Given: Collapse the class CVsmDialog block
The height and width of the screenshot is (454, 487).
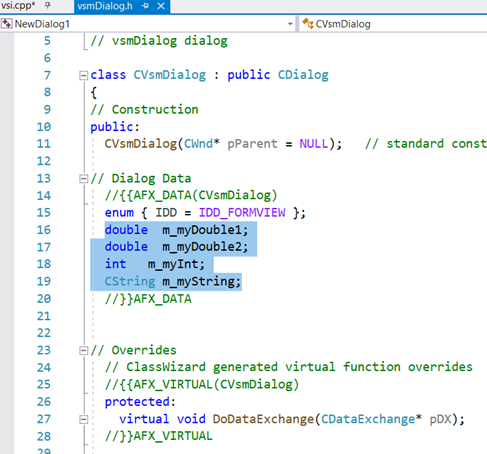Looking at the screenshot, I should [83, 76].
